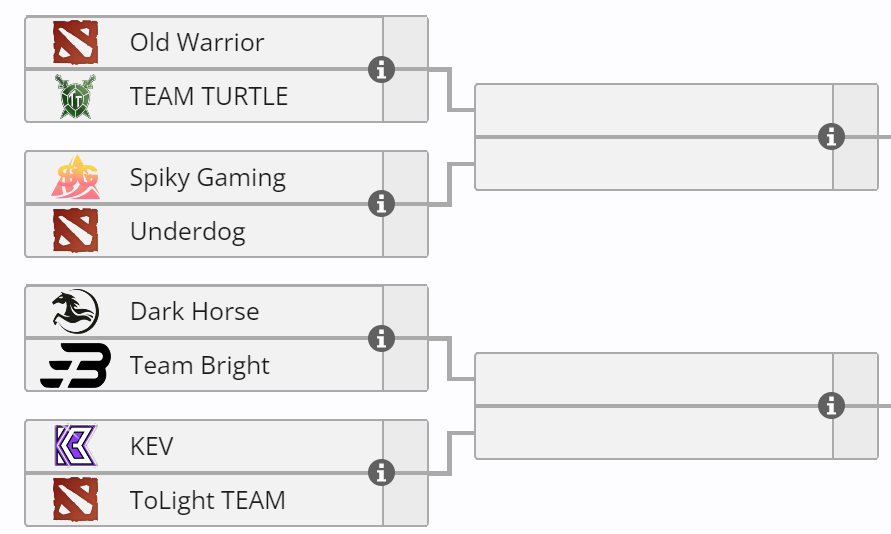Select the Old Warrior team name

(197, 43)
